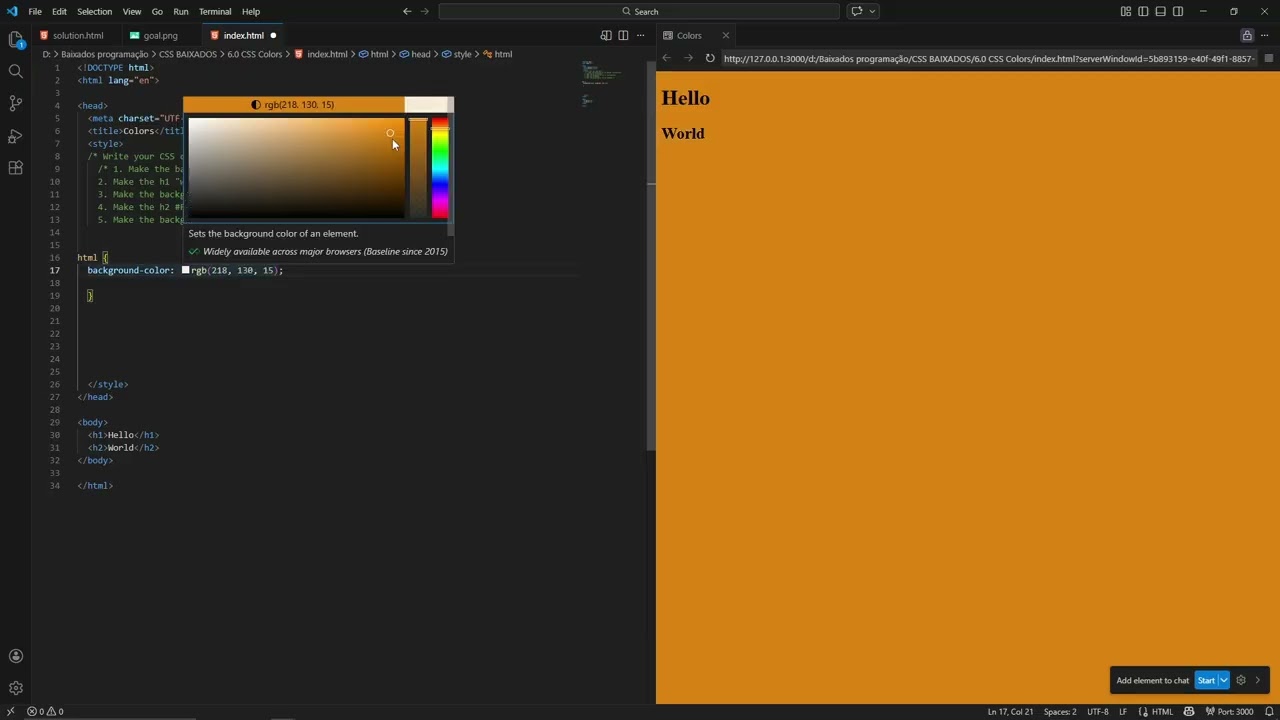Open the Spaces: 2 indentation selector

tap(1060, 712)
